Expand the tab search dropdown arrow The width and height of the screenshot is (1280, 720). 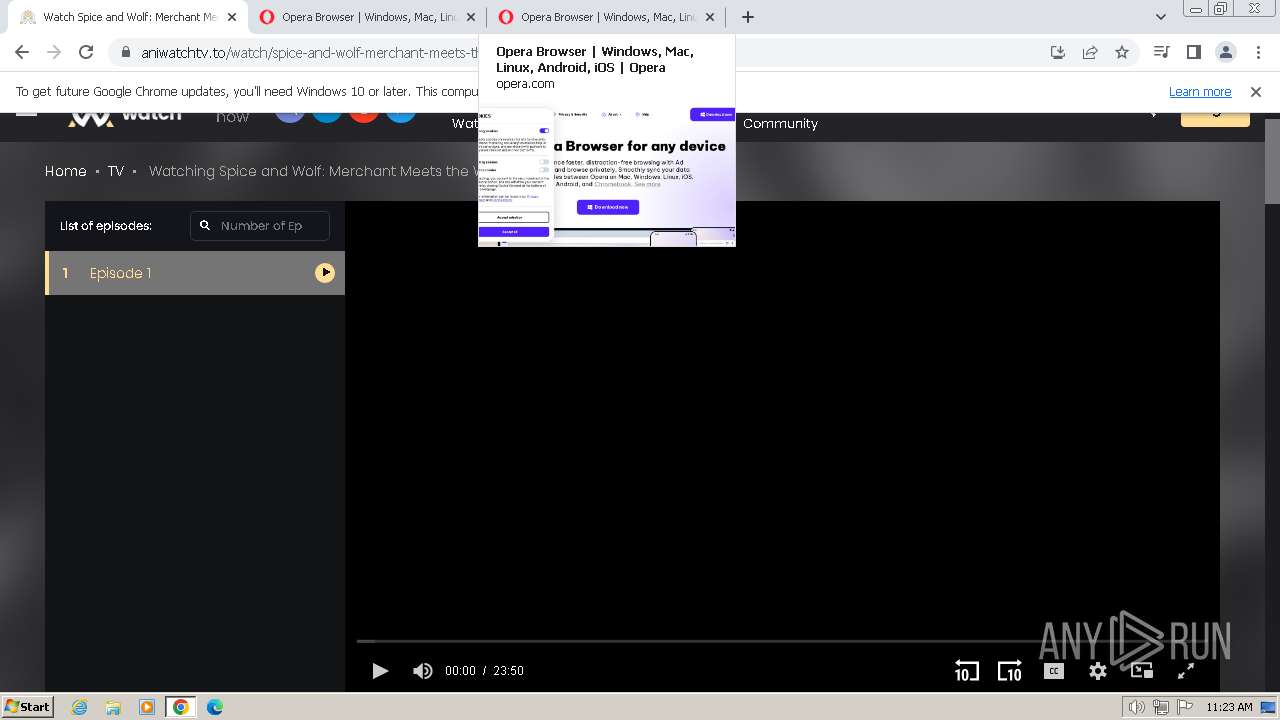1160,17
